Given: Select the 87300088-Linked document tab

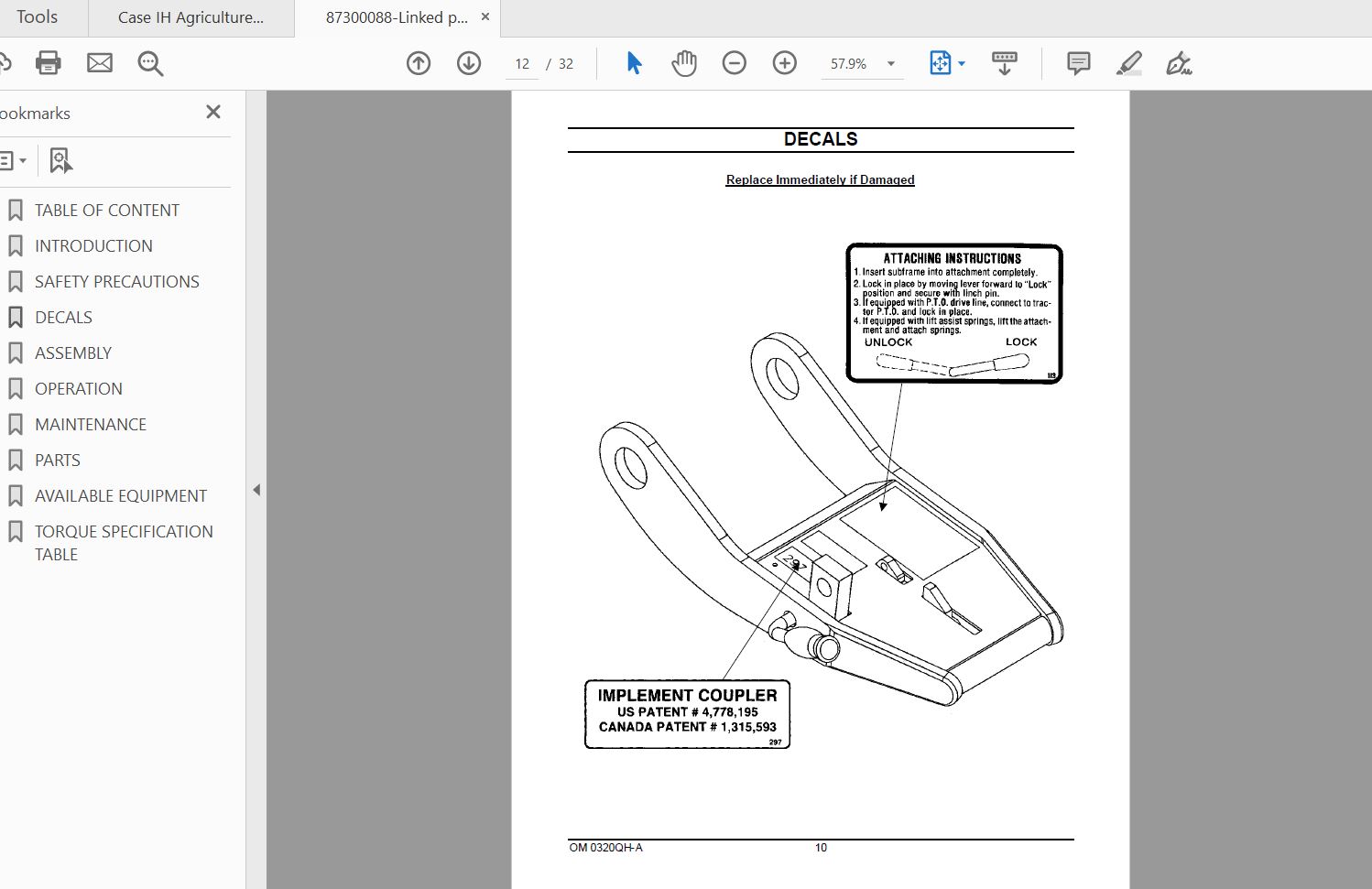Looking at the screenshot, I should (x=397, y=17).
